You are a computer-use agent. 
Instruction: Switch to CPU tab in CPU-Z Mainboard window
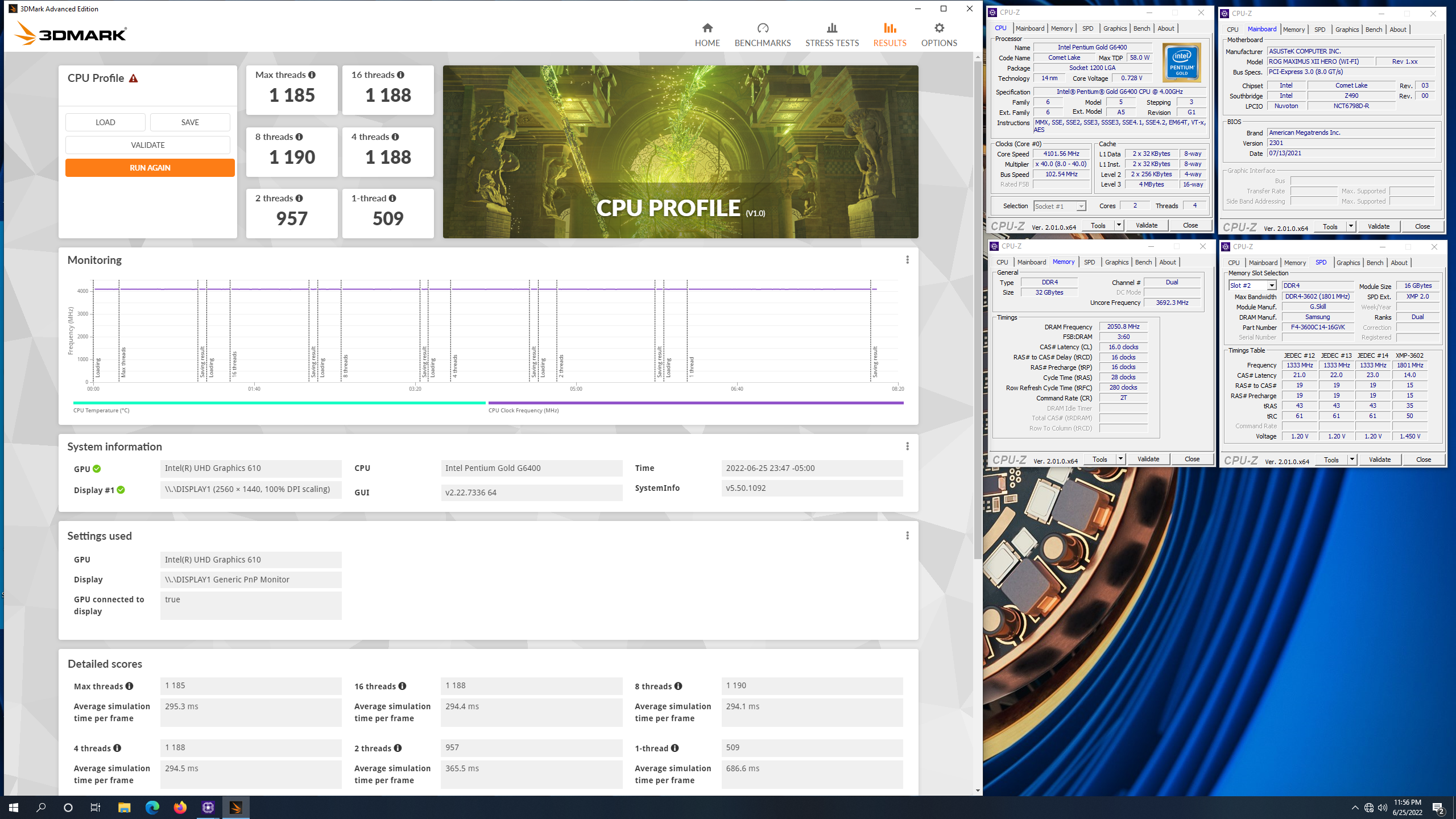tap(1232, 30)
